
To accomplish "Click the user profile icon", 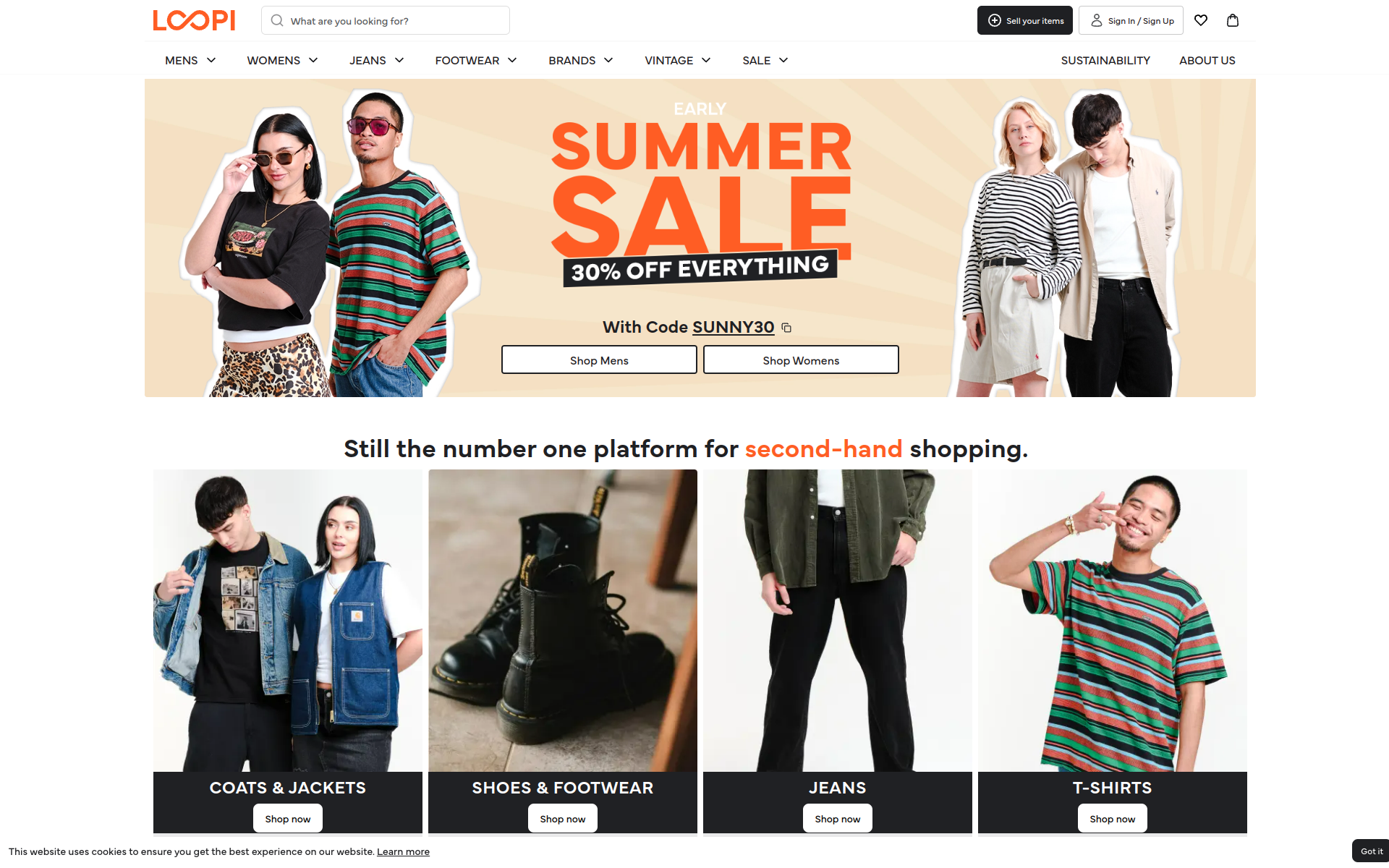I will 1097,20.
